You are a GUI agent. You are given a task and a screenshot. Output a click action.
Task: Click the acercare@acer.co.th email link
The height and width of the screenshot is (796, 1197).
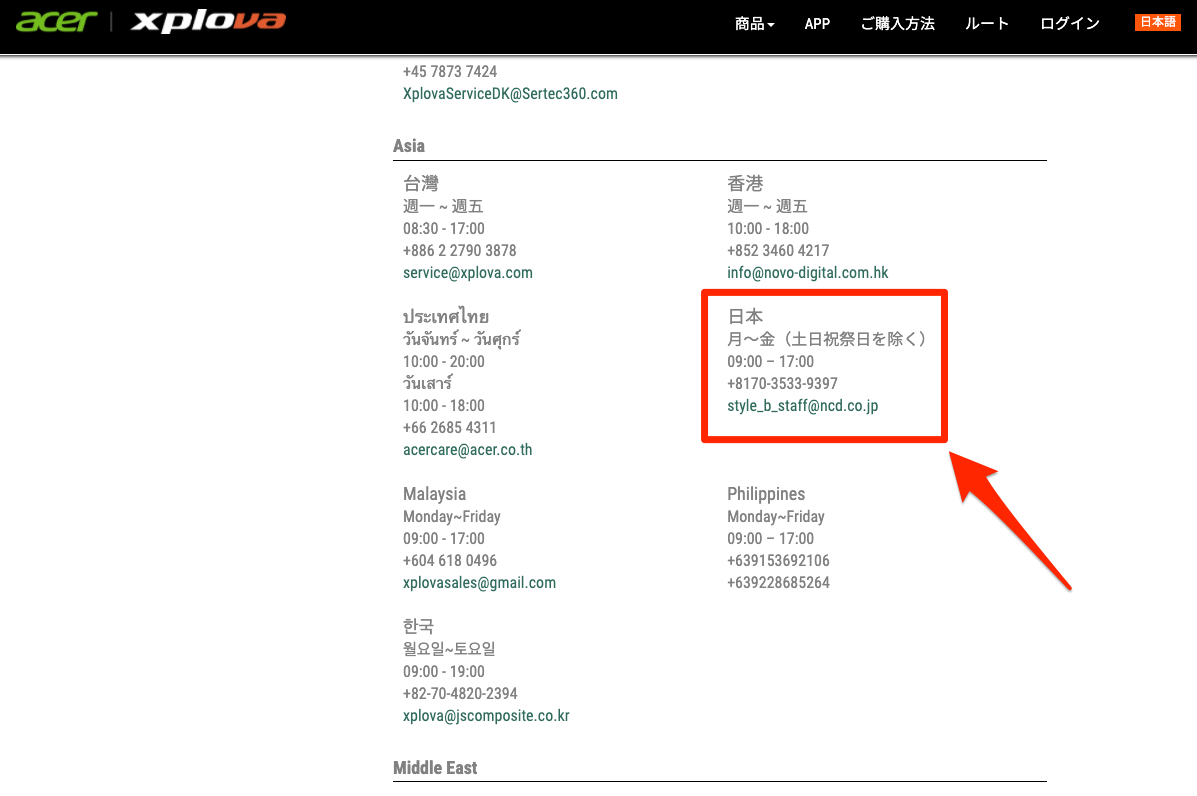(x=467, y=450)
